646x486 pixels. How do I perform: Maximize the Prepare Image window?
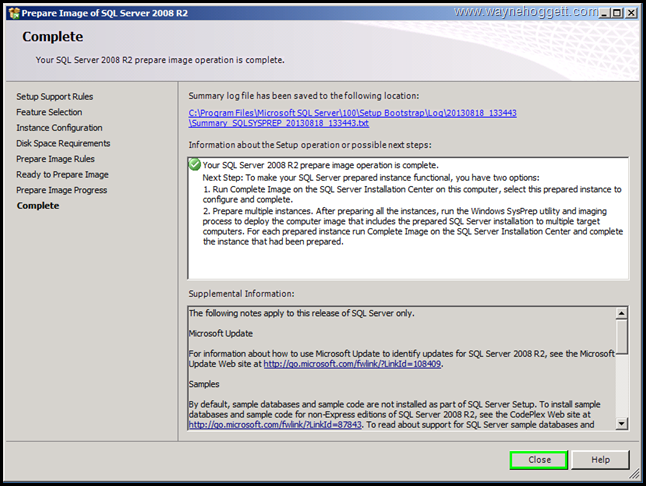point(617,13)
